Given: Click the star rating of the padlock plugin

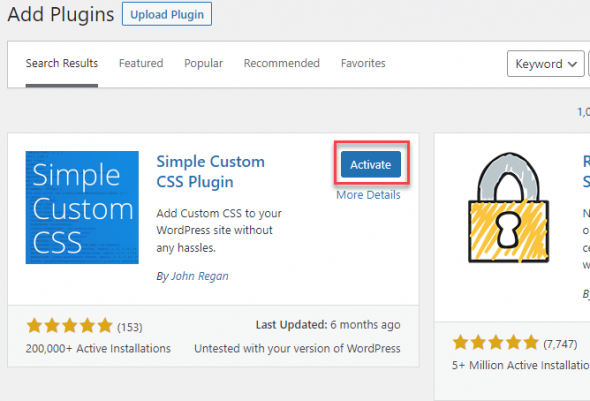Looking at the screenshot, I should point(496,343).
